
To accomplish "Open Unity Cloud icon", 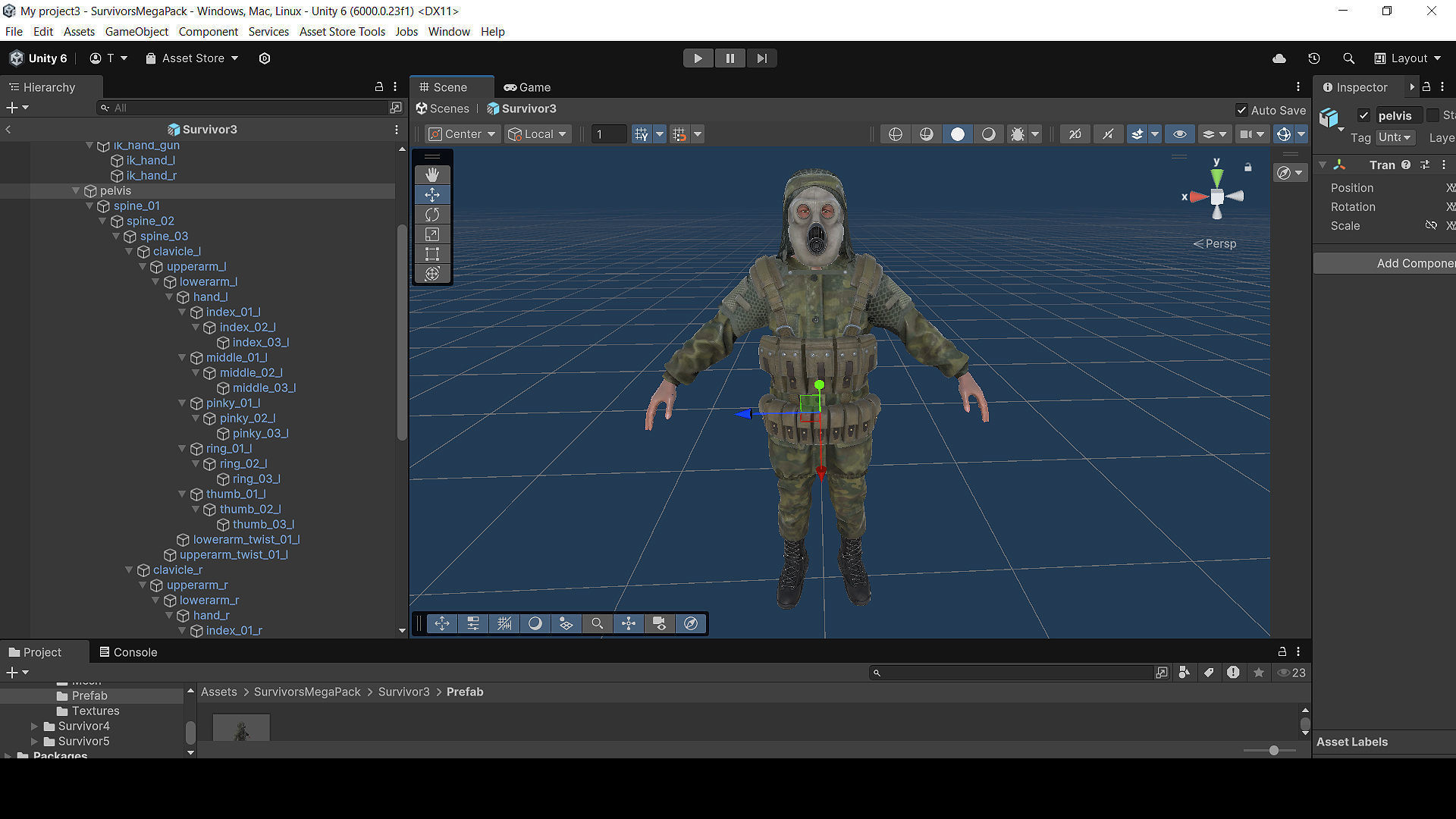I will tap(1279, 58).
